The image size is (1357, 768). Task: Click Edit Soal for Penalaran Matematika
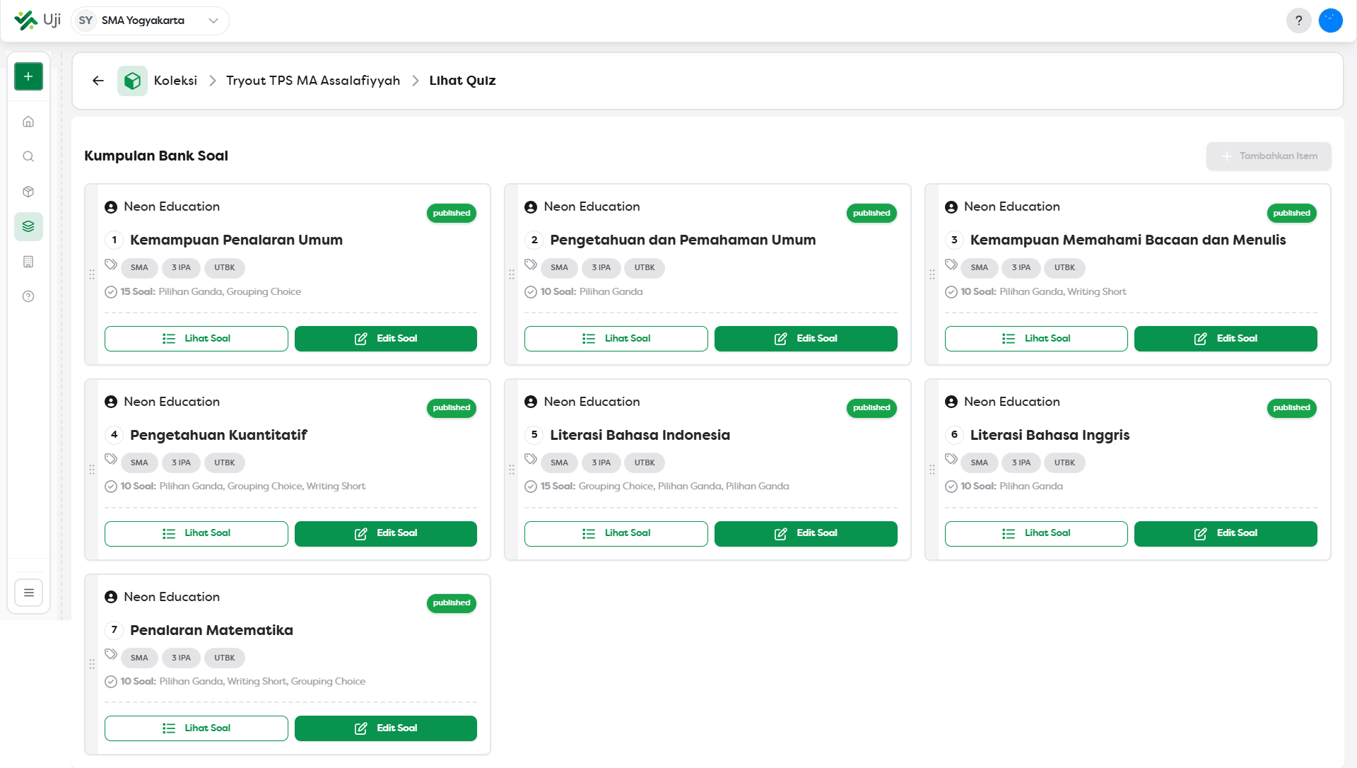pyautogui.click(x=385, y=729)
